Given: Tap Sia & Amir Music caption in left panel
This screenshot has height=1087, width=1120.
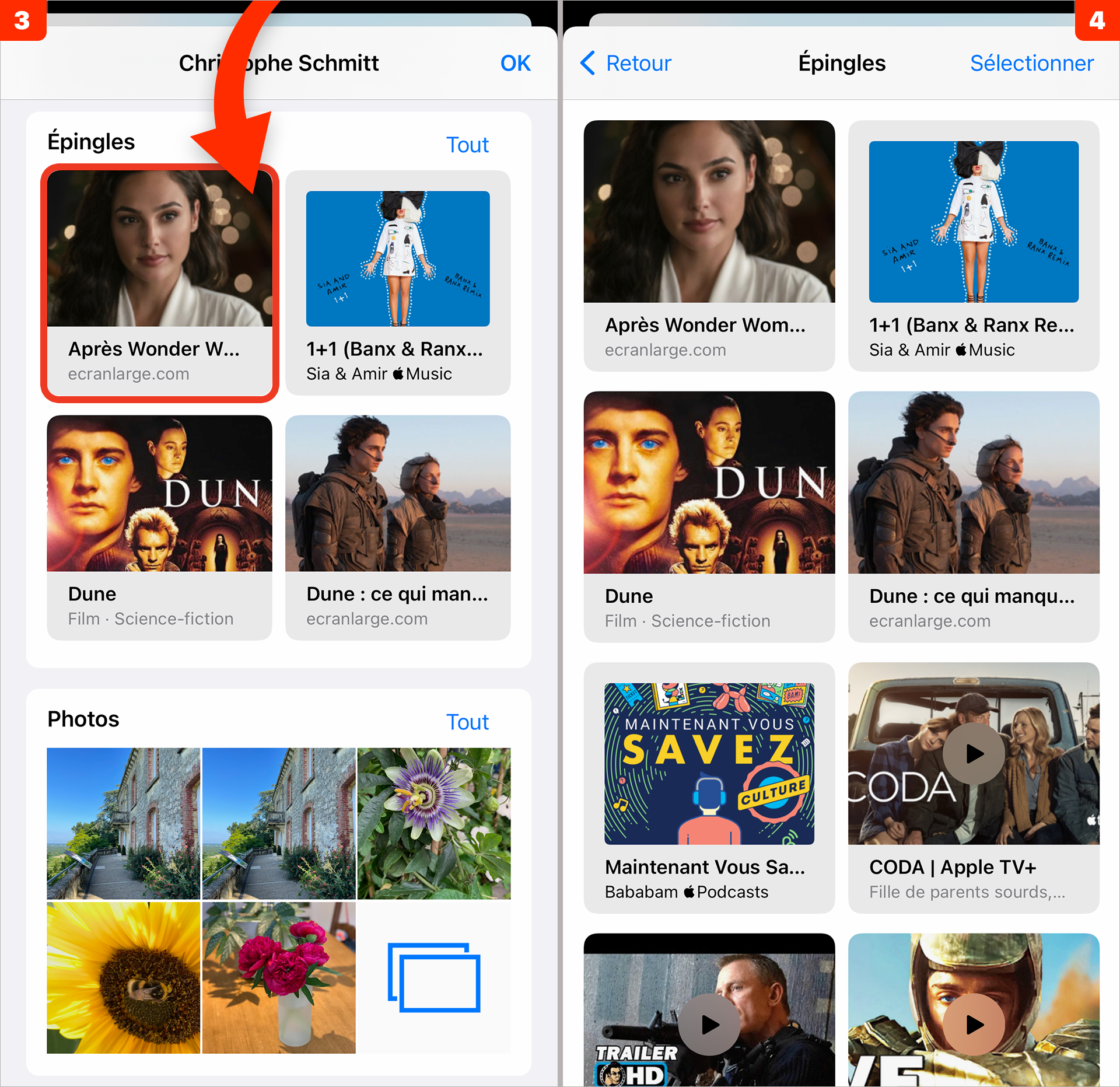Looking at the screenshot, I should [x=379, y=373].
